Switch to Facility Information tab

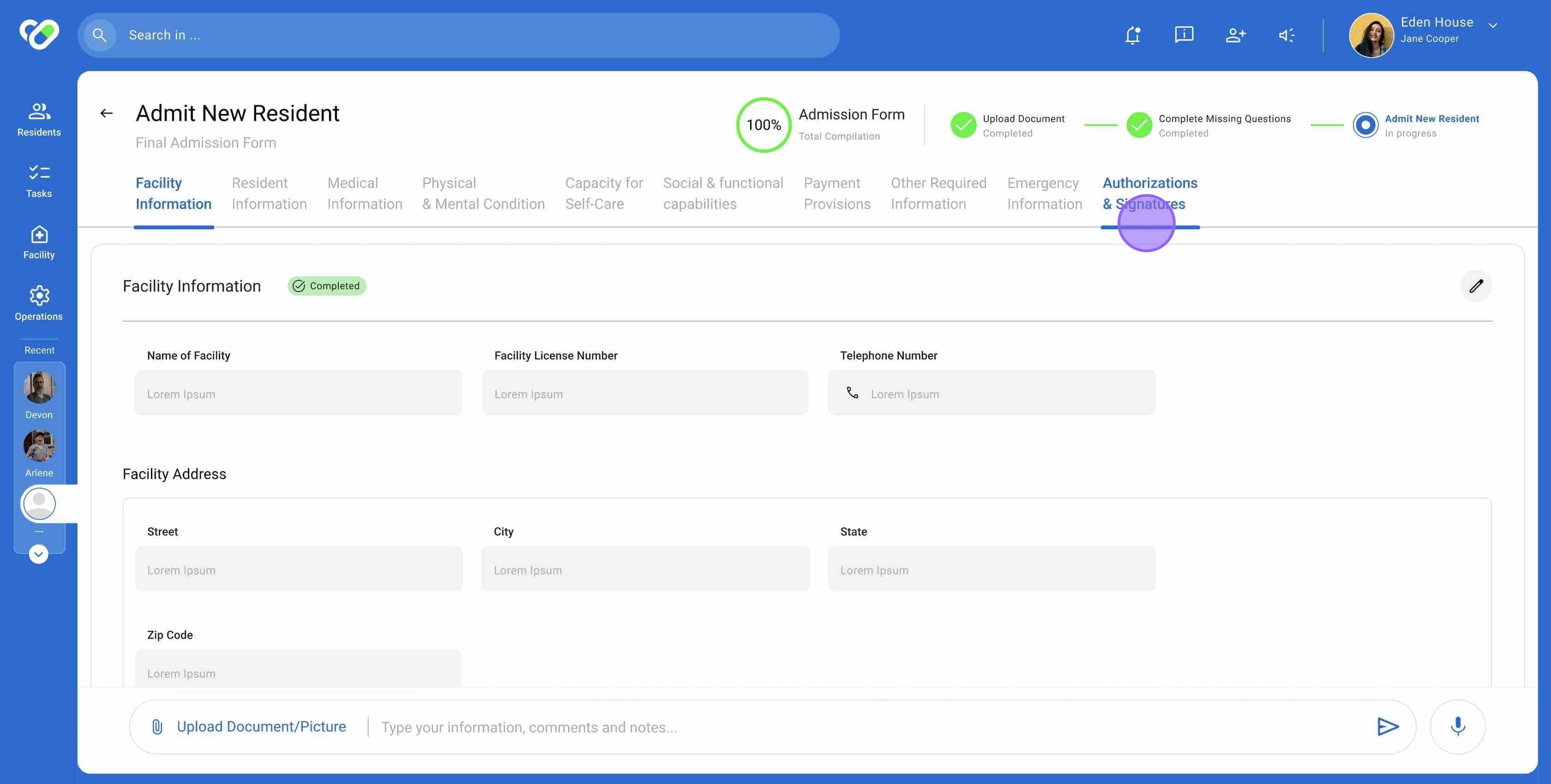click(x=174, y=193)
